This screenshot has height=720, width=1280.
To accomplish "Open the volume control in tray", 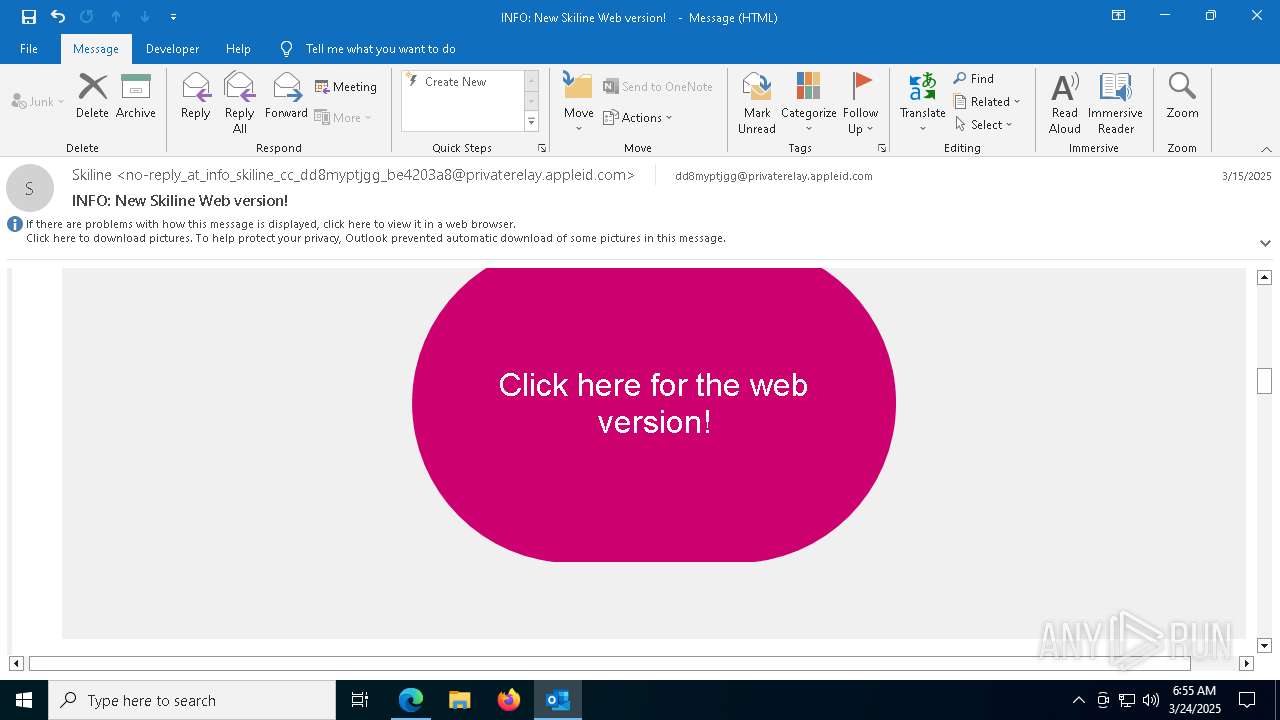I will tap(1151, 700).
